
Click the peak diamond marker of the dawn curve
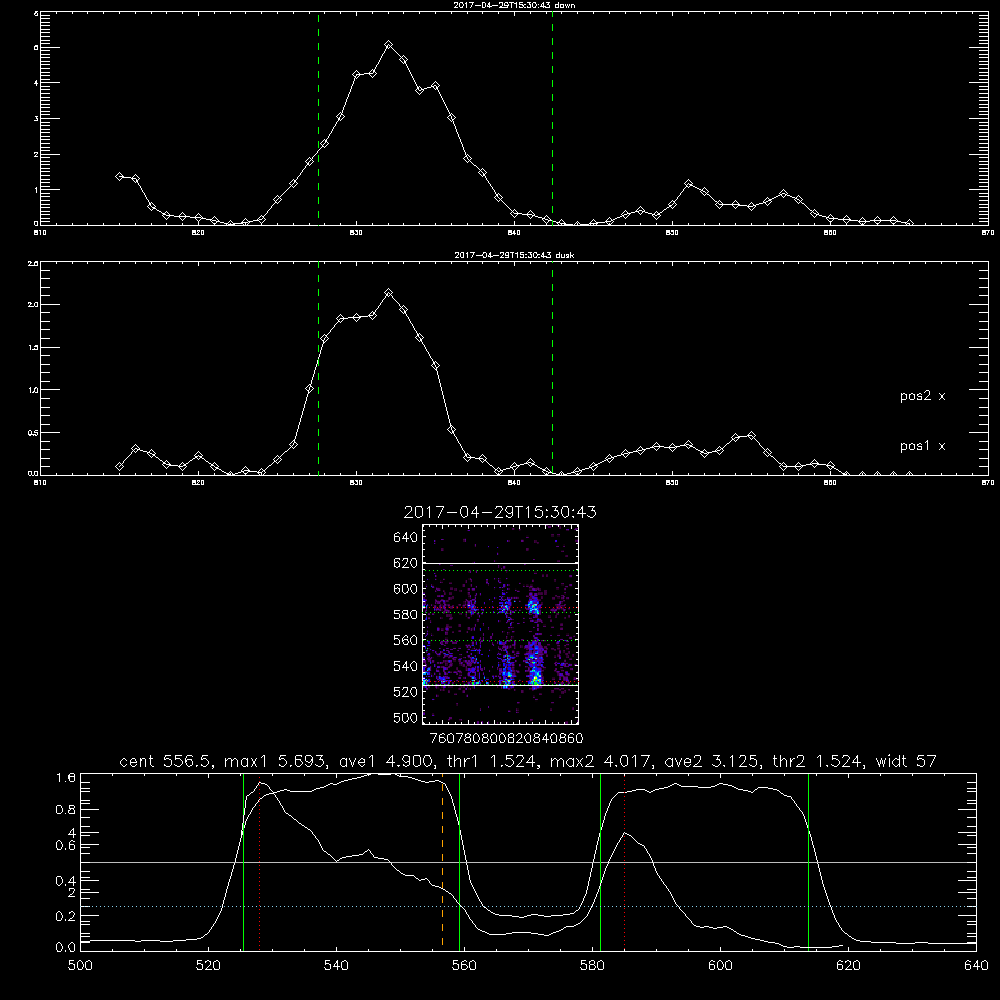[388, 45]
